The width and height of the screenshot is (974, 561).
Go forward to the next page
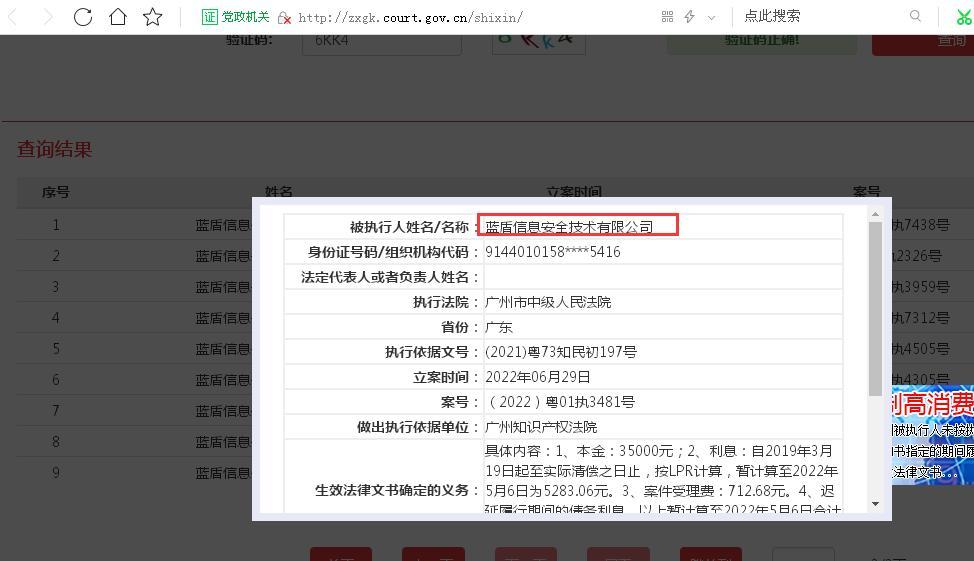pos(48,17)
